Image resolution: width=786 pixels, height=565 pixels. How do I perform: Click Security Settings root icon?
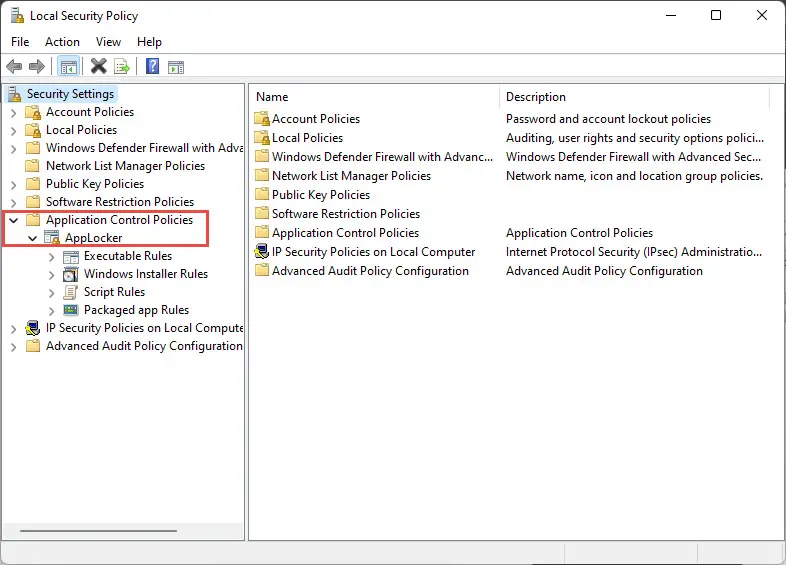tap(15, 94)
